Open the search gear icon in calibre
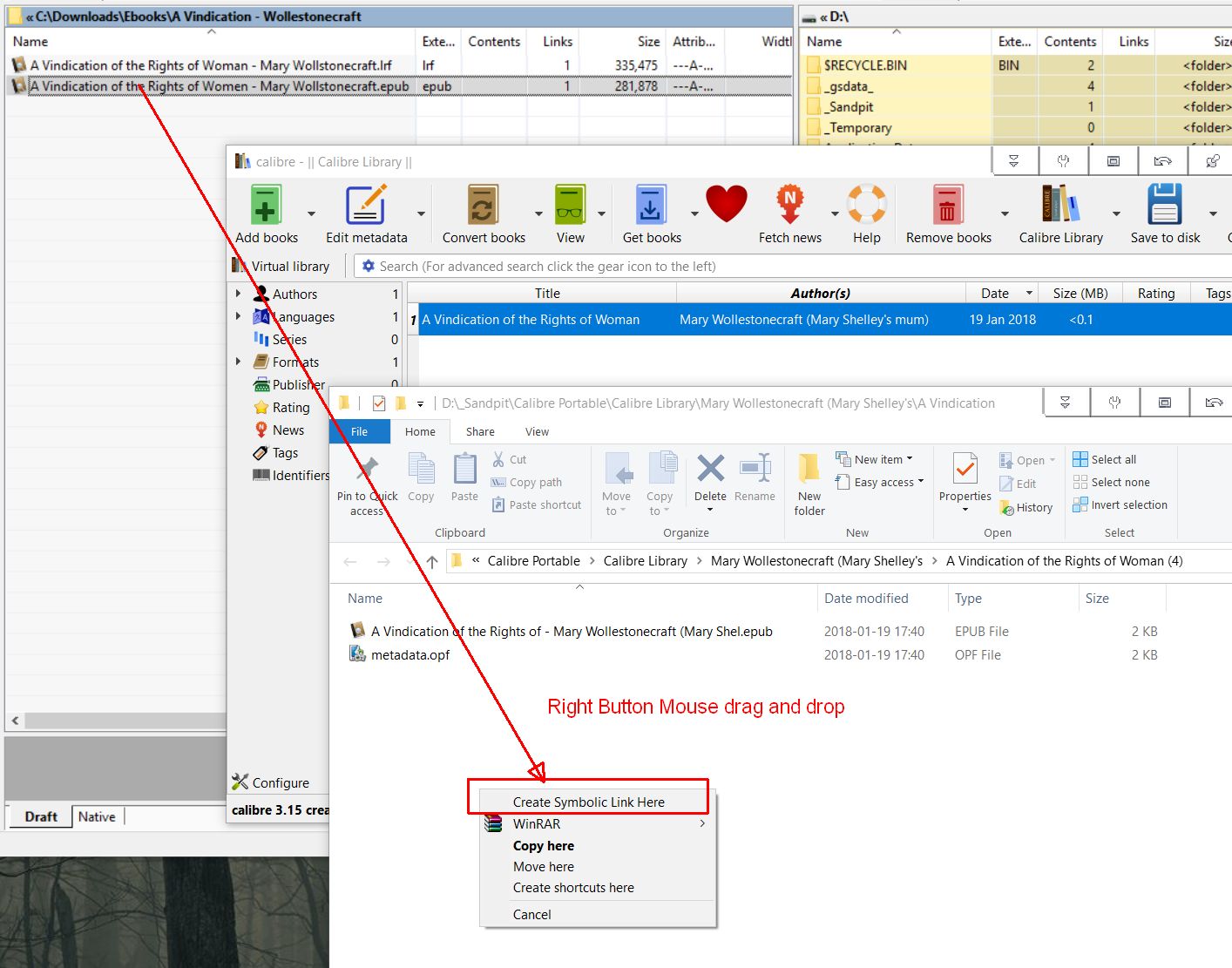This screenshot has width=1232, height=968. [369, 266]
